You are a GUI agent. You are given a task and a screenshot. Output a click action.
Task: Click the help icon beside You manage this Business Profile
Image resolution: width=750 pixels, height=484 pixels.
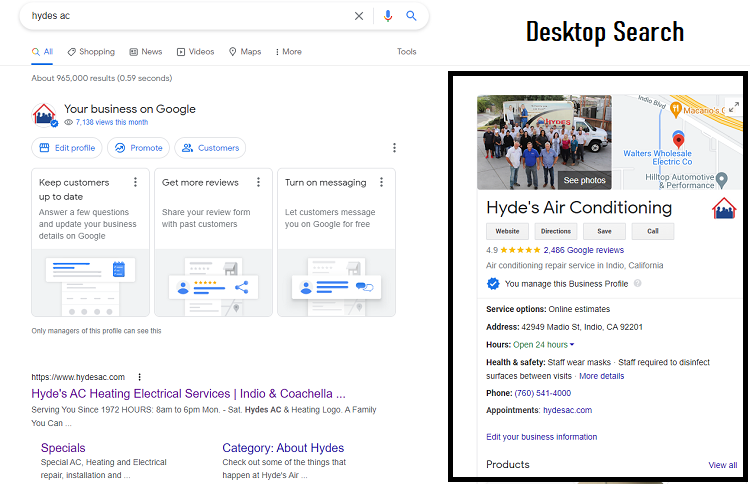pos(638,284)
